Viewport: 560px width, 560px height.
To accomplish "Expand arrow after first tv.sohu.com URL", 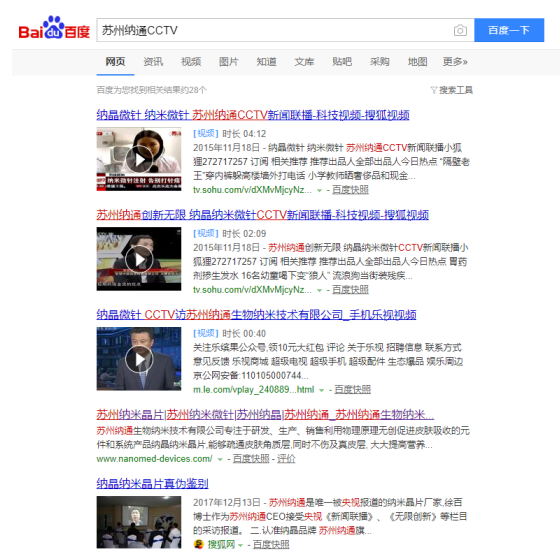I will 320,190.
